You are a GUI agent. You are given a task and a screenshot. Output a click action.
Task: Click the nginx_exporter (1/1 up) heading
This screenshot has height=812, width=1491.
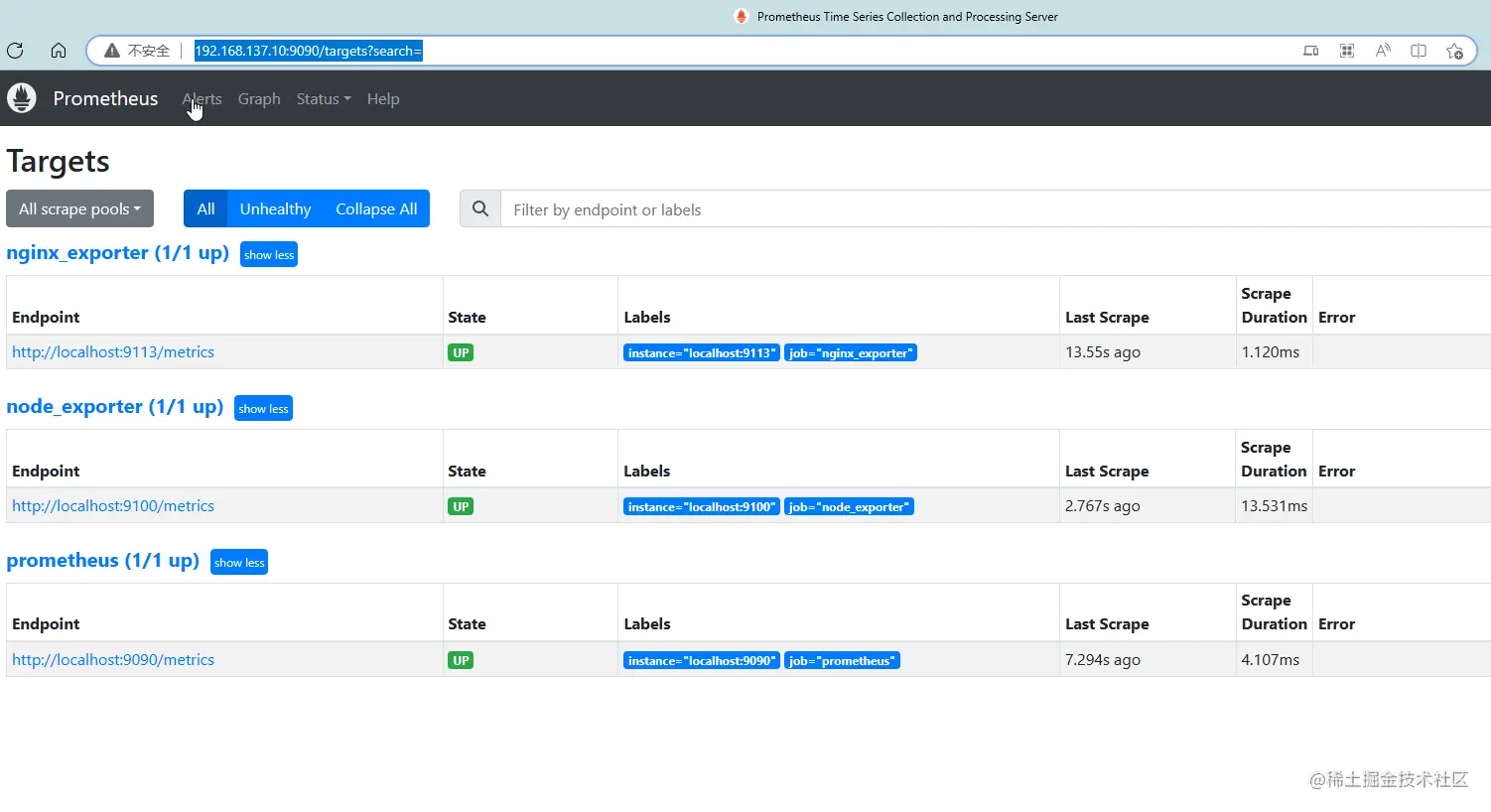[x=118, y=253]
